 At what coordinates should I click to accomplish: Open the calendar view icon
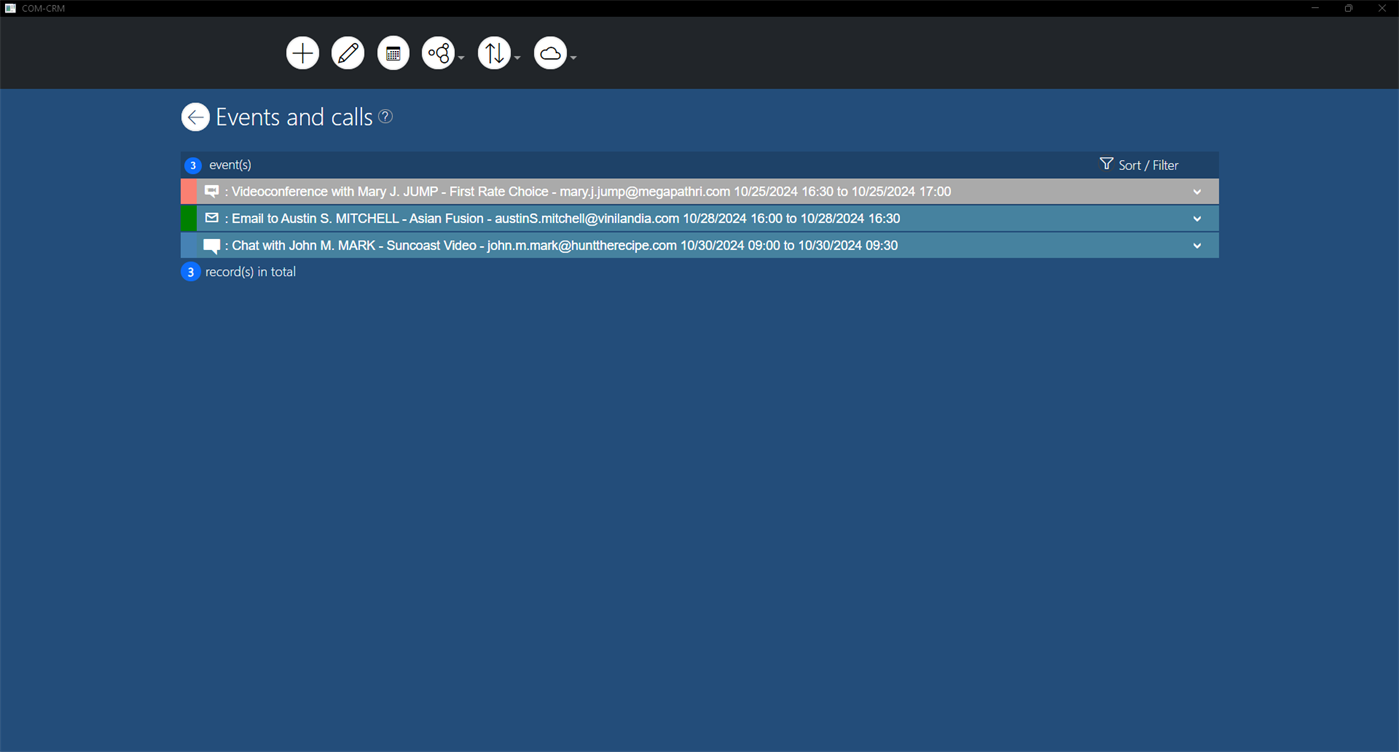(x=393, y=52)
